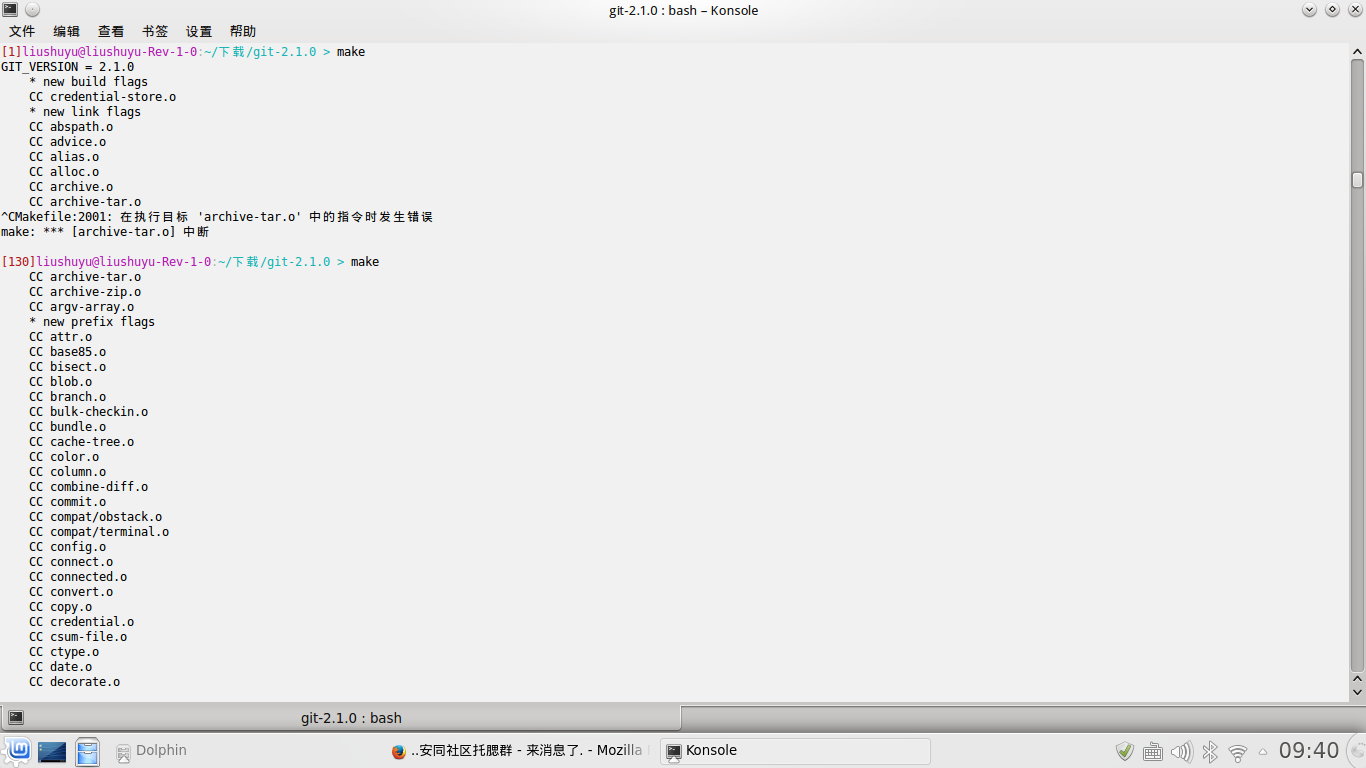Click line 'CC compat/terminal.o'
Viewport: 1366px width, 768px height.
tap(99, 532)
